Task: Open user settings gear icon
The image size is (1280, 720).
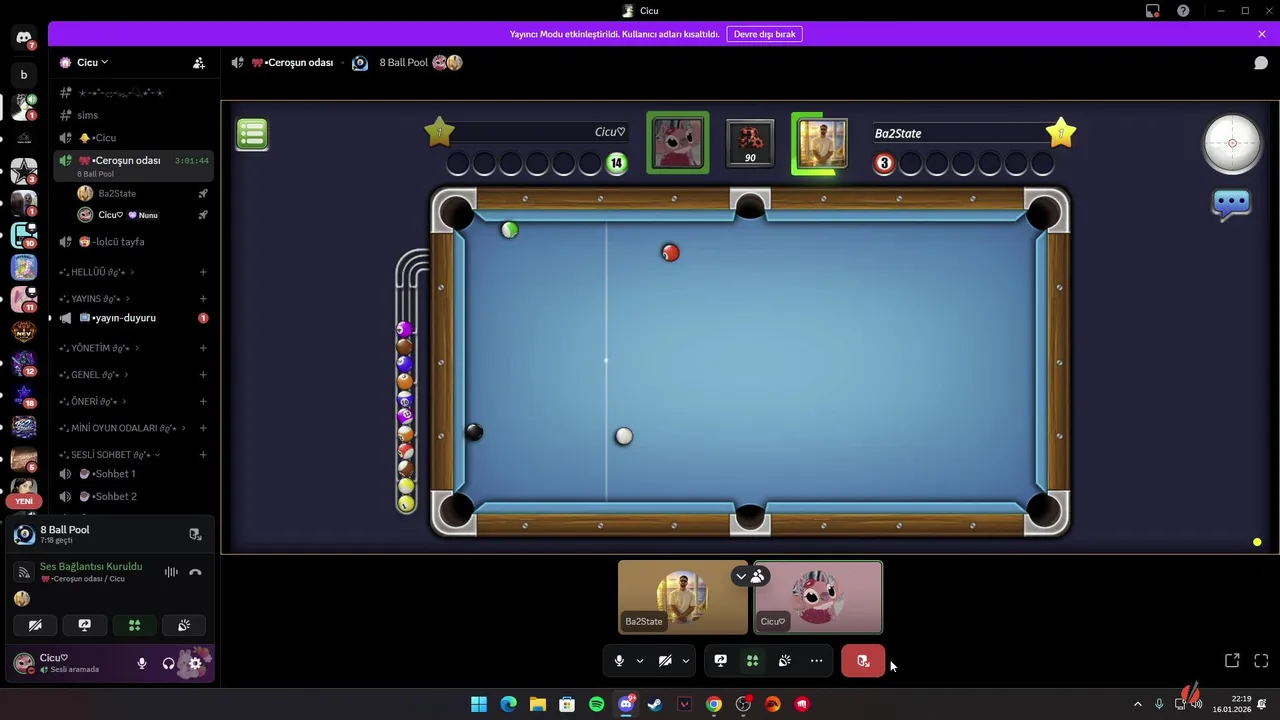Action: pos(195,663)
